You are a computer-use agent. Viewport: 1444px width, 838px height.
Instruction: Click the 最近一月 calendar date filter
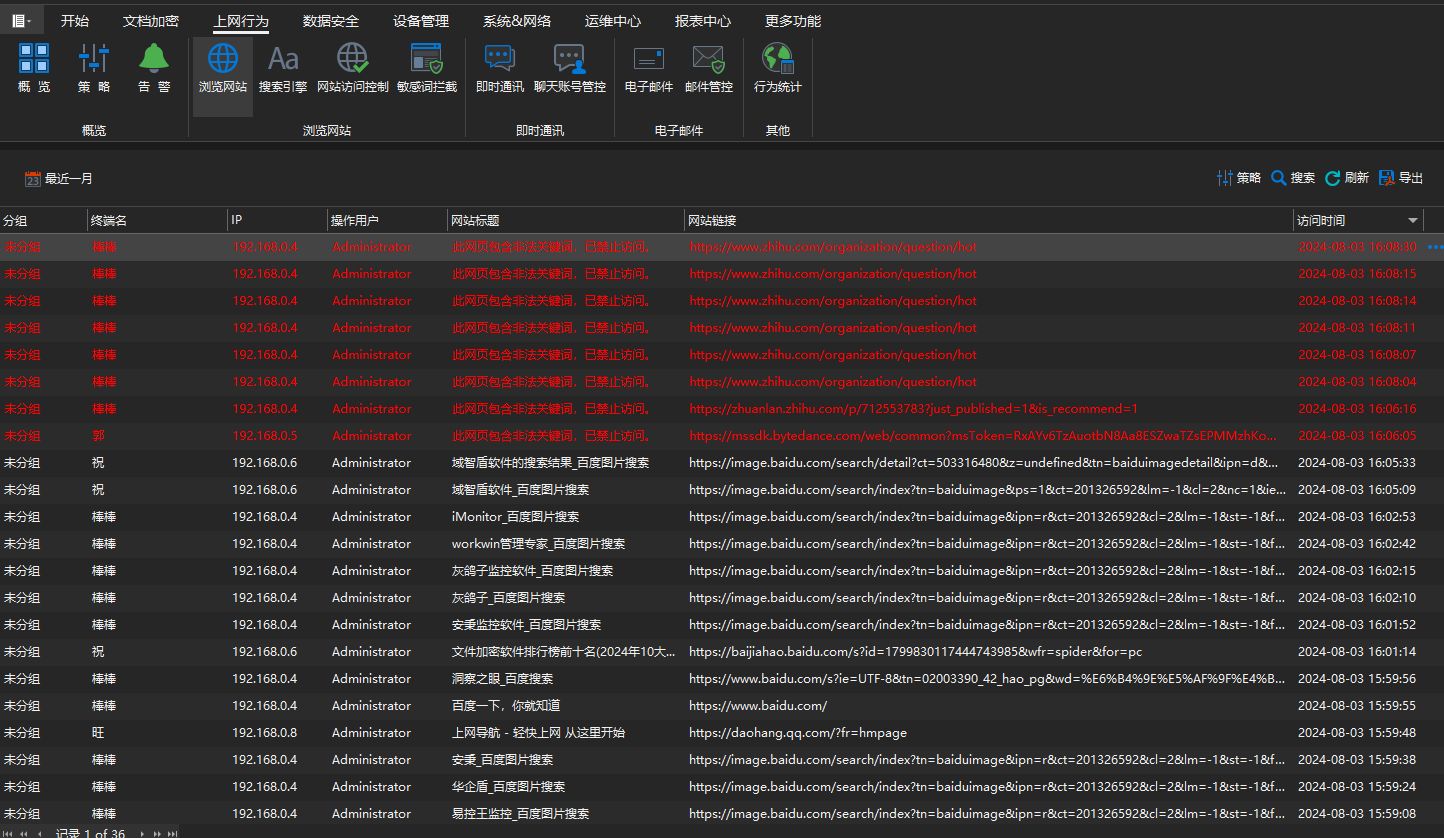pyautogui.click(x=59, y=179)
